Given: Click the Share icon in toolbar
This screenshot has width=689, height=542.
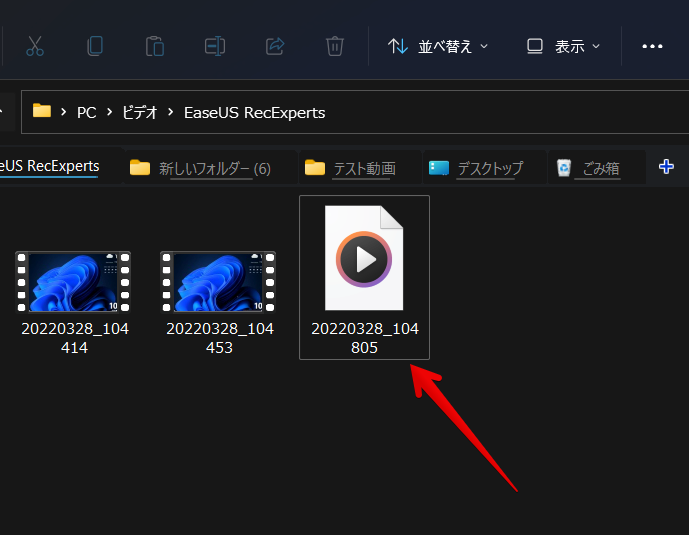Looking at the screenshot, I should [x=275, y=46].
